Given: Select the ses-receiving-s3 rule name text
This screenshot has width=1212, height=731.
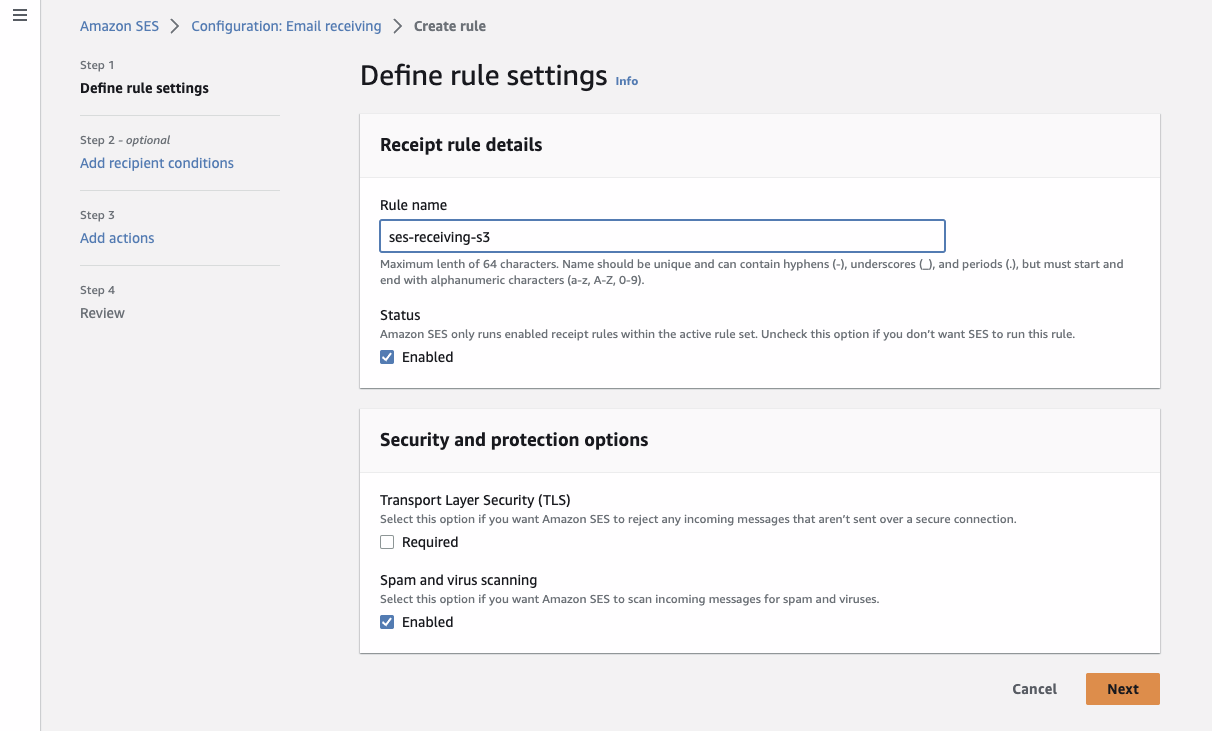Looking at the screenshot, I should [x=438, y=236].
